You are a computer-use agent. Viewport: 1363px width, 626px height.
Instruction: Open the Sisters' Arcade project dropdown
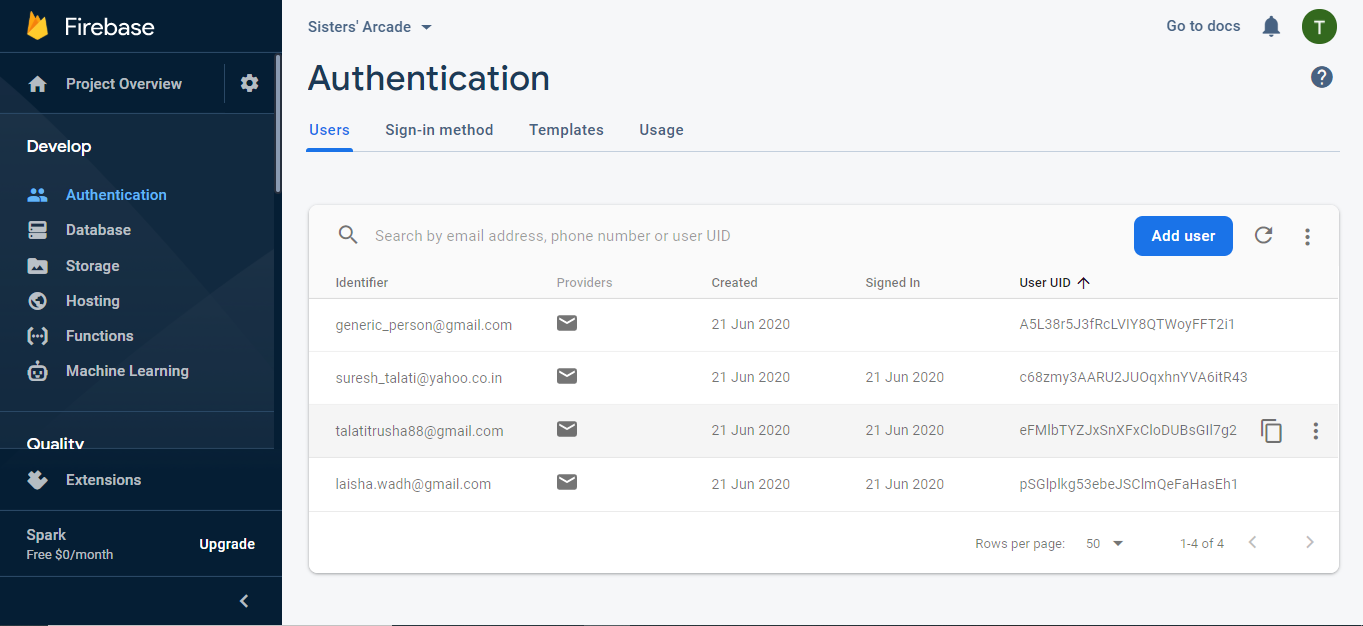click(x=370, y=27)
